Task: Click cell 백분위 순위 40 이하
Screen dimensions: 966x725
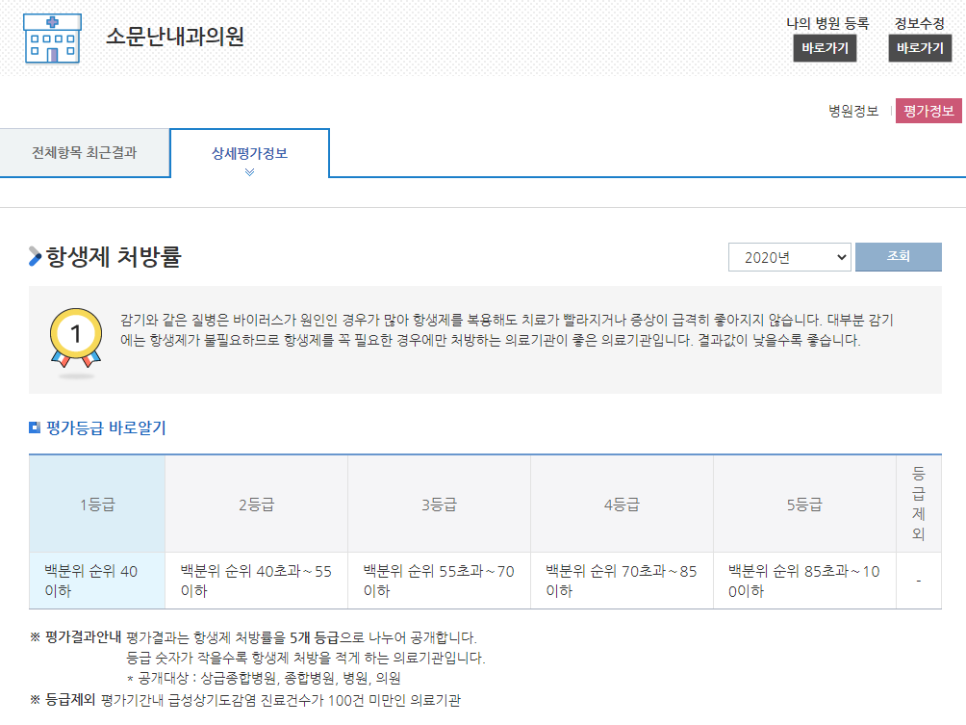Action: pos(97,581)
